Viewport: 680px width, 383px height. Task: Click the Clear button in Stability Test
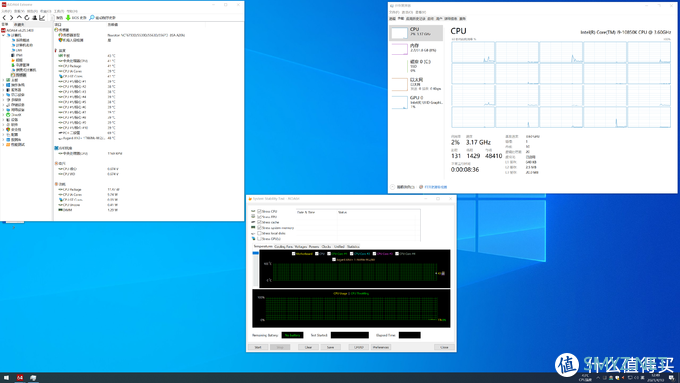click(x=308, y=347)
